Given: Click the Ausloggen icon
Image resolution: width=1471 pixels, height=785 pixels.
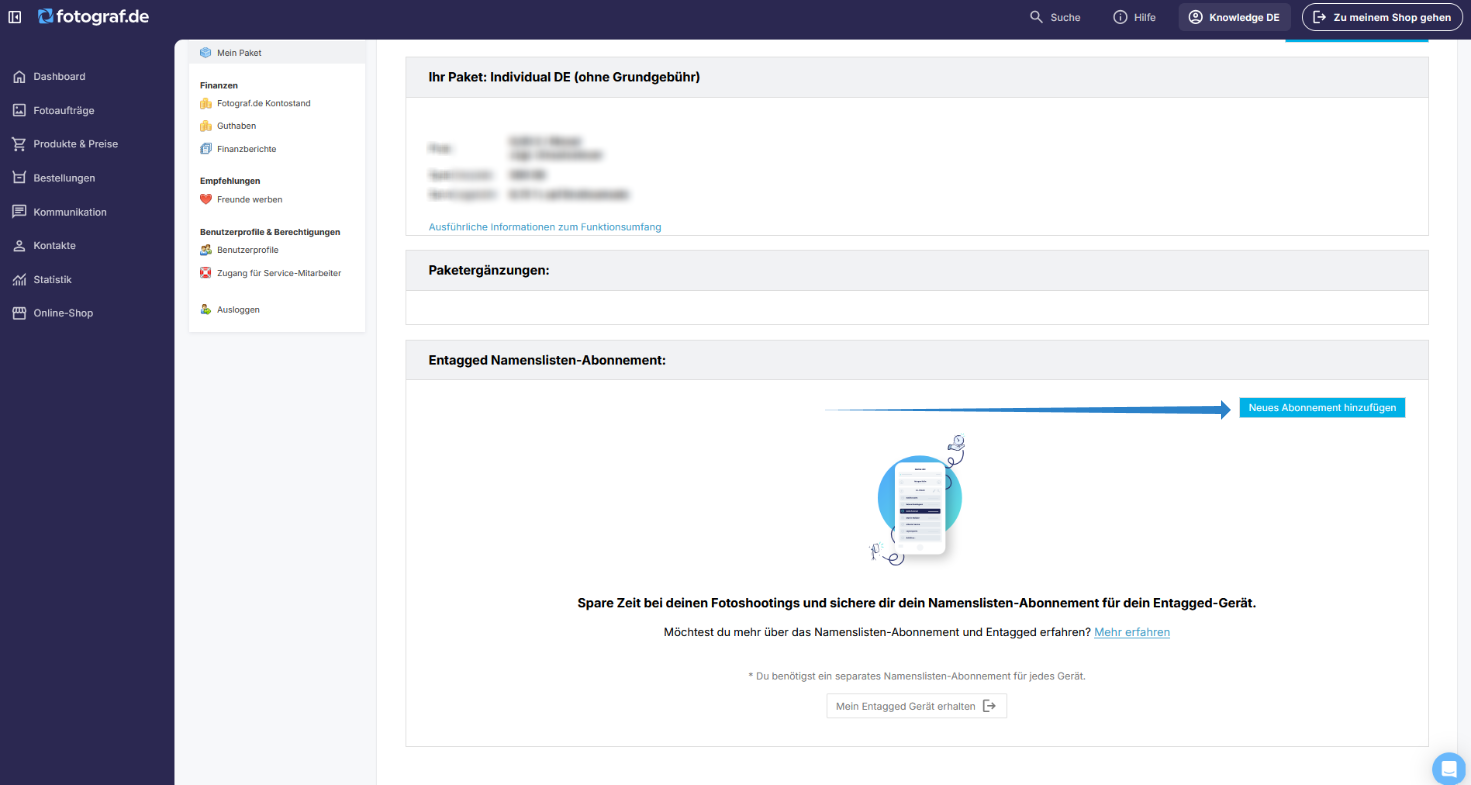Looking at the screenshot, I should pyautogui.click(x=206, y=310).
